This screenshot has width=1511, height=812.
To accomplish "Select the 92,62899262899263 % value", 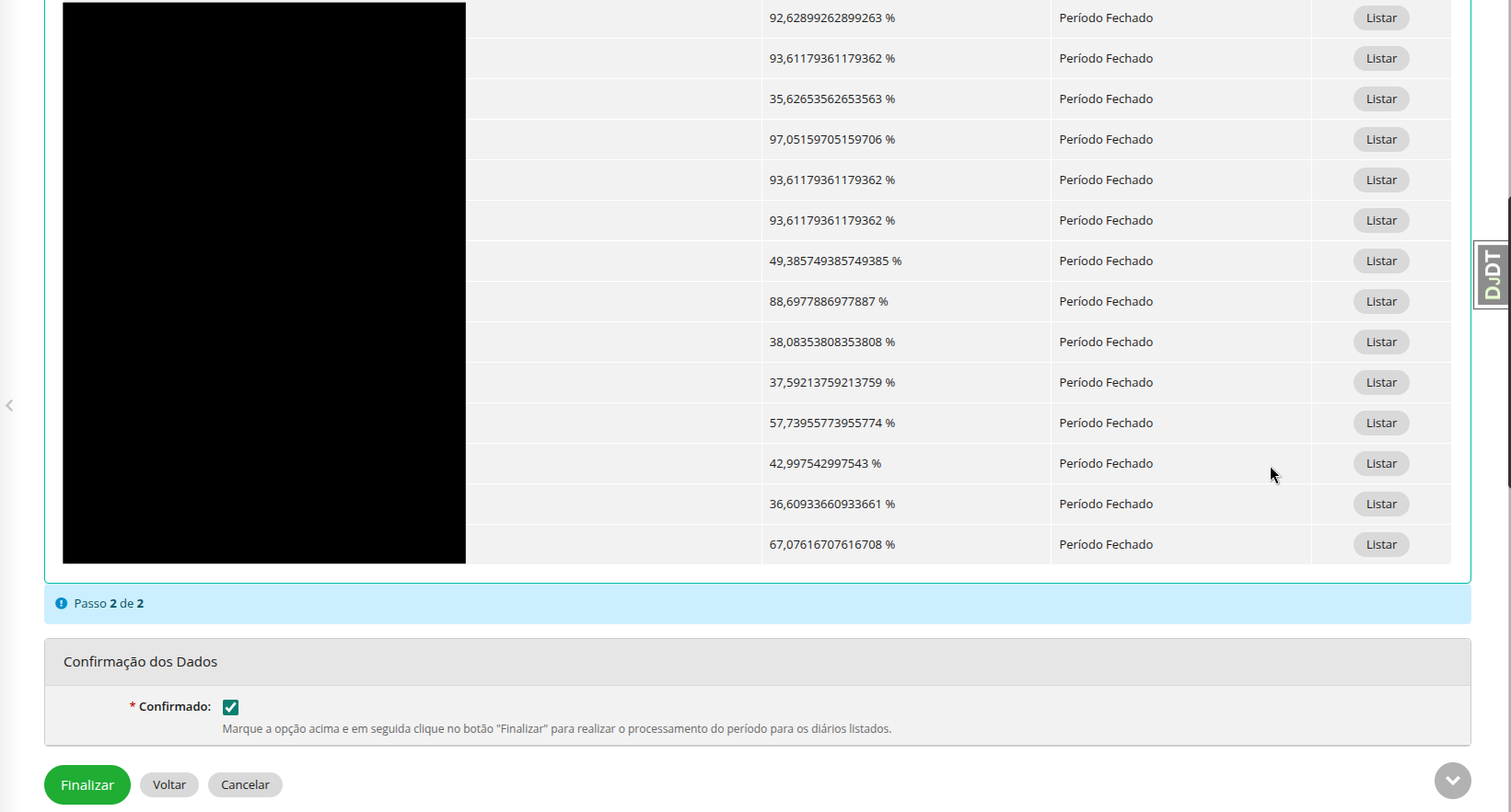I will point(832,18).
